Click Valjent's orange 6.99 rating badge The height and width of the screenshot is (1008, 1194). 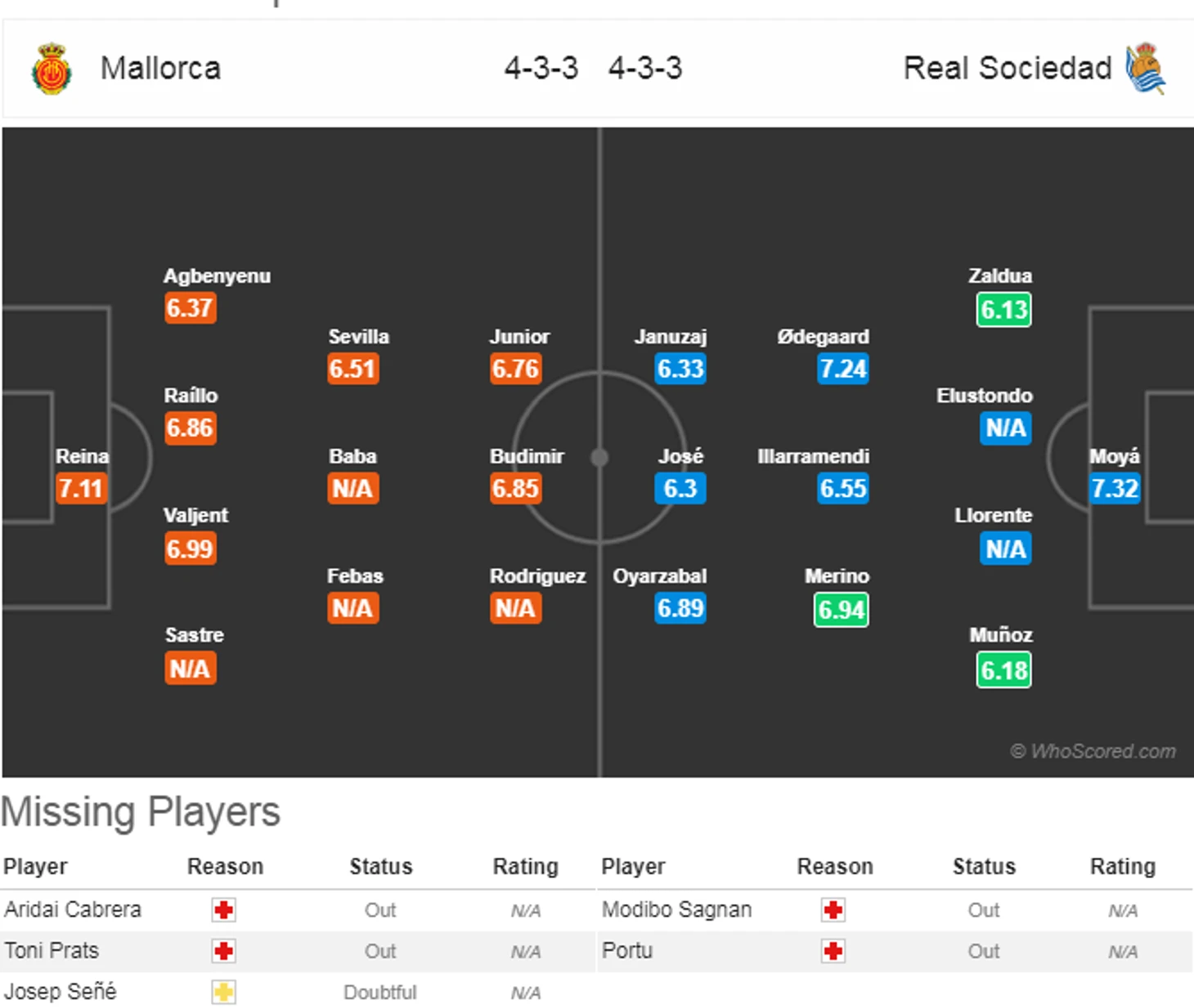[190, 549]
